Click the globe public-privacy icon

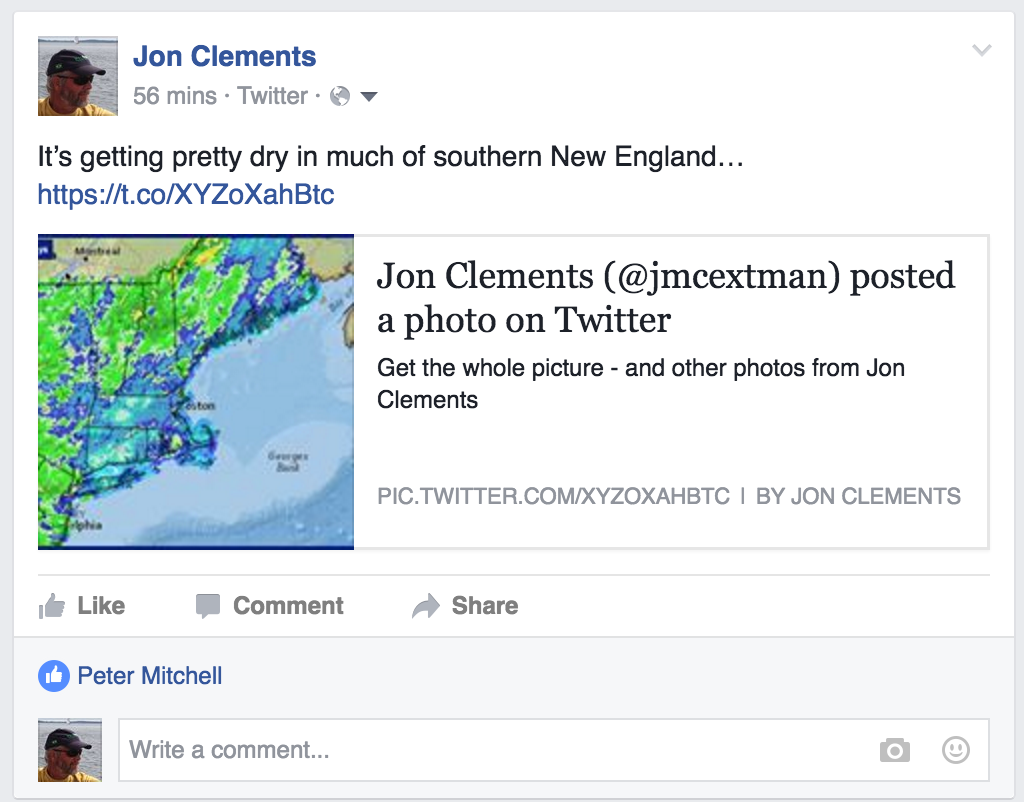point(340,96)
